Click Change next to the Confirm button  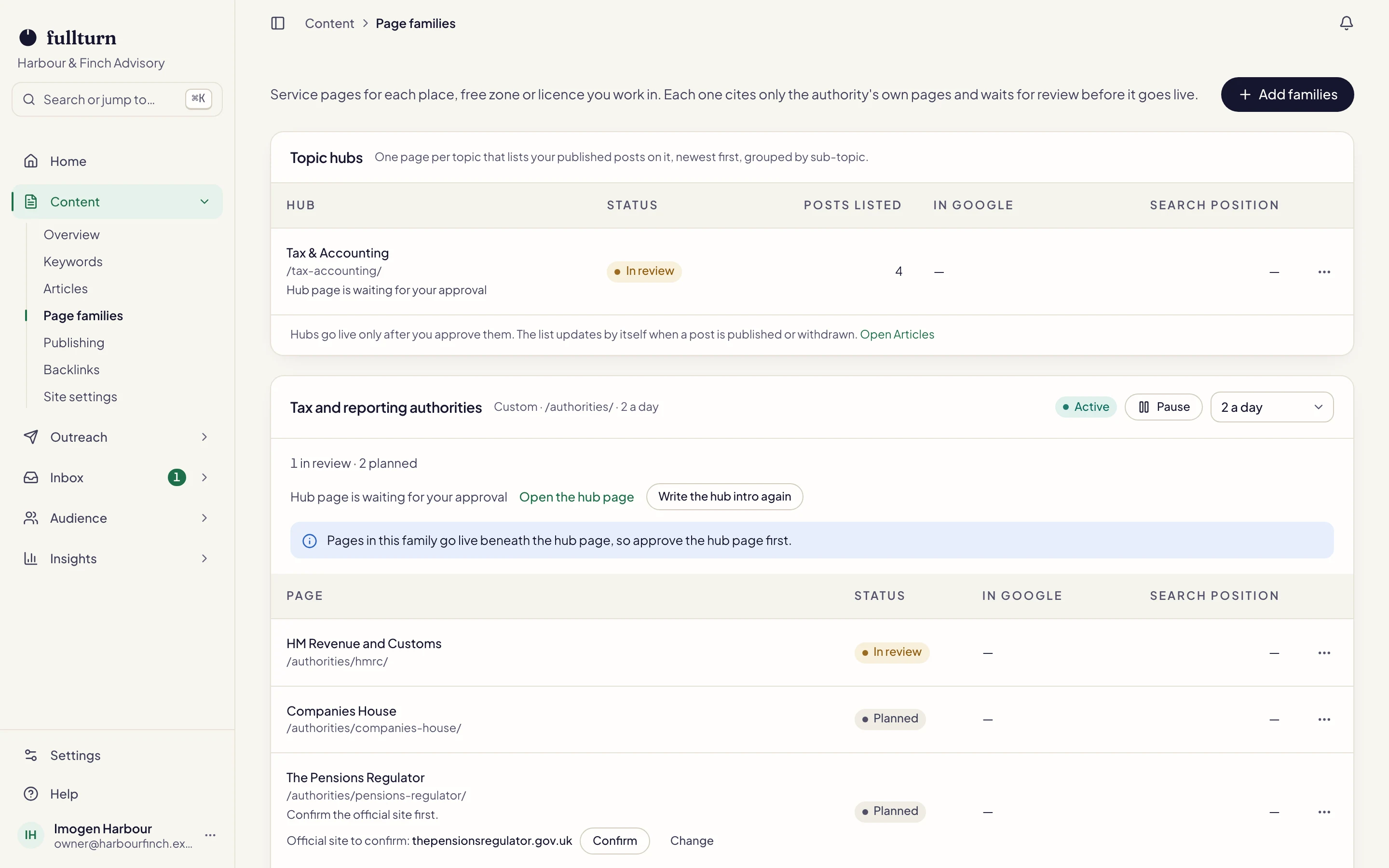tap(692, 841)
